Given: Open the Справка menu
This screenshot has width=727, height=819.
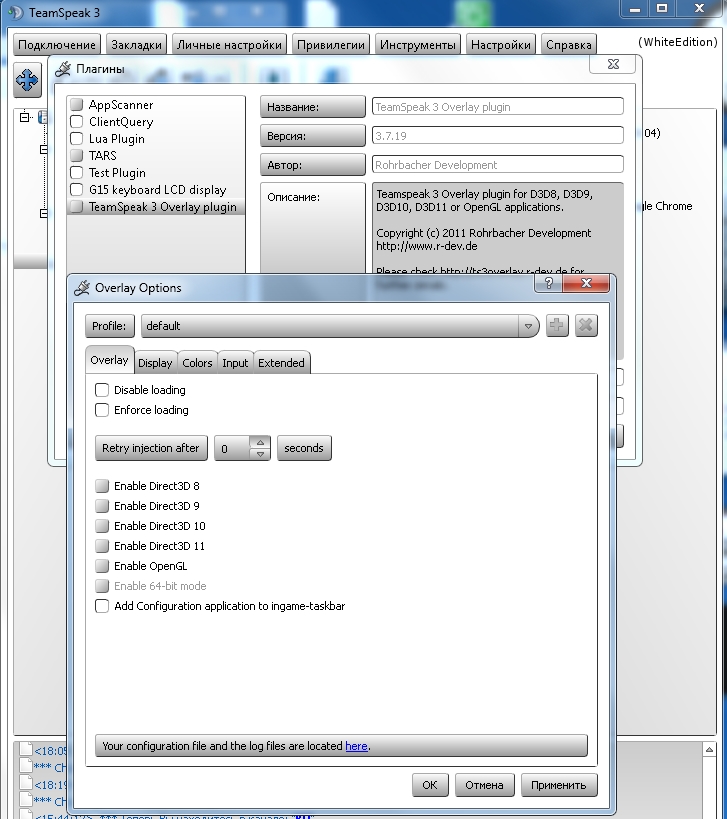Looking at the screenshot, I should coord(569,45).
